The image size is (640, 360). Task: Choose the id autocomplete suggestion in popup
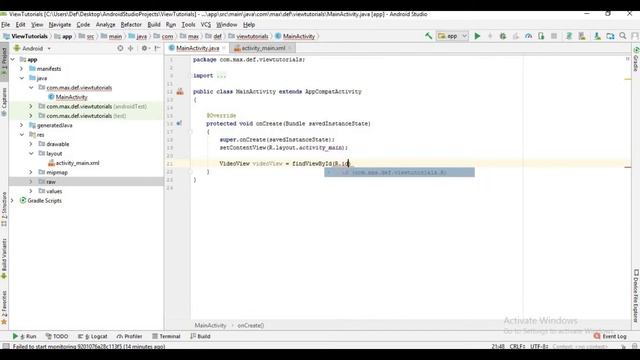[x=399, y=172]
